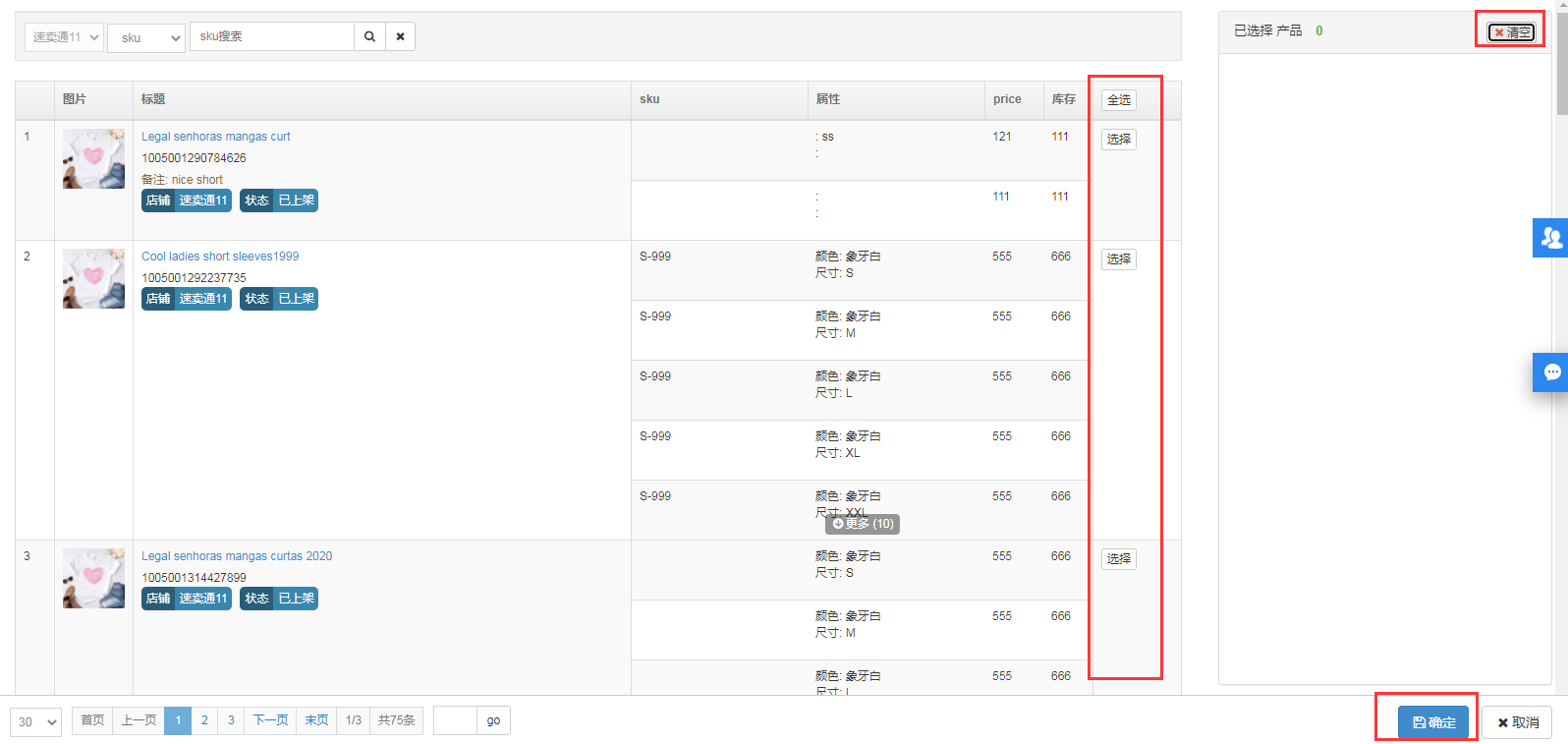Open the customer service contact icon
The width and height of the screenshot is (1568, 744).
tap(1551, 238)
